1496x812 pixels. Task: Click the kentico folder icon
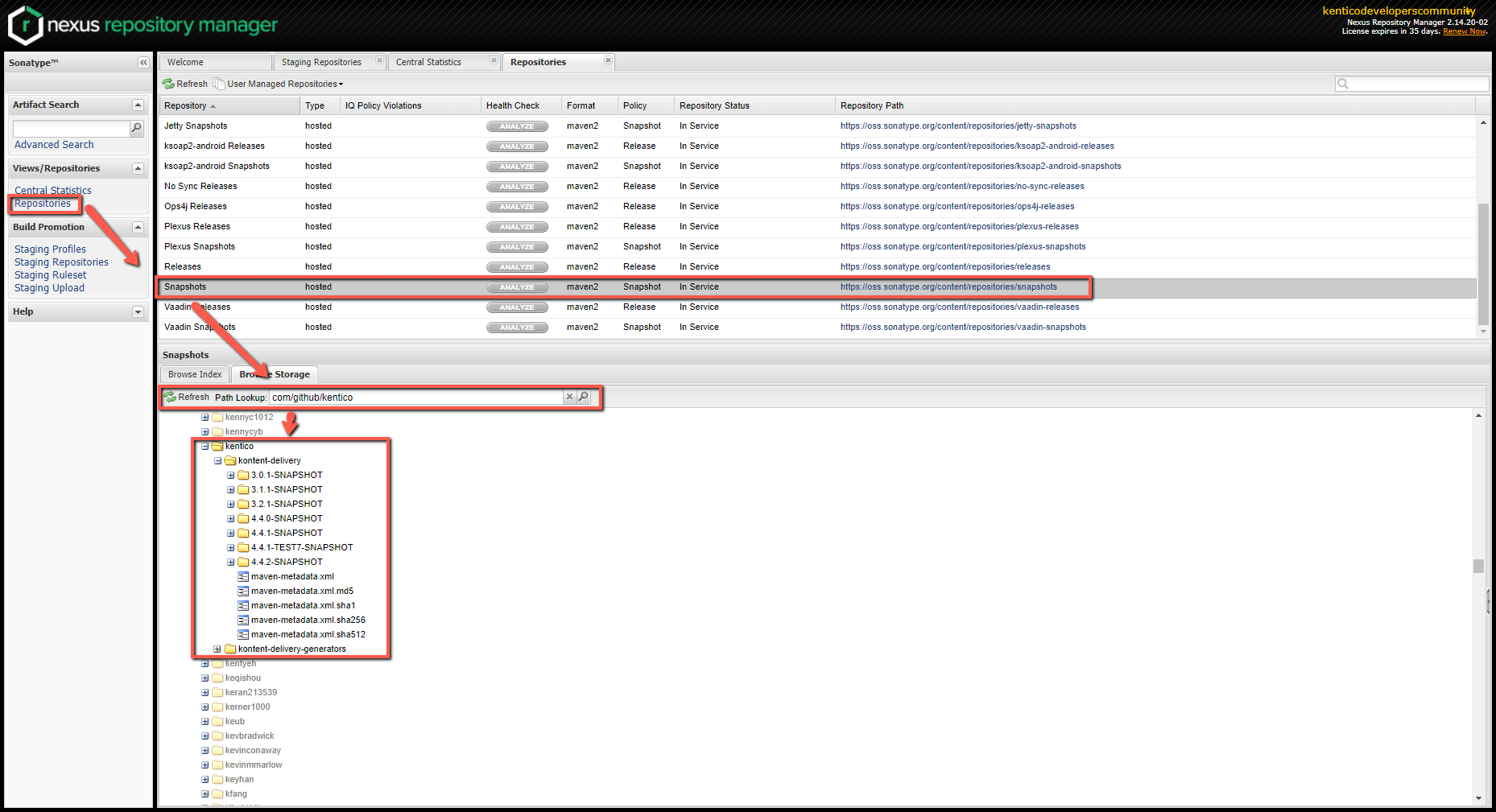(x=217, y=446)
